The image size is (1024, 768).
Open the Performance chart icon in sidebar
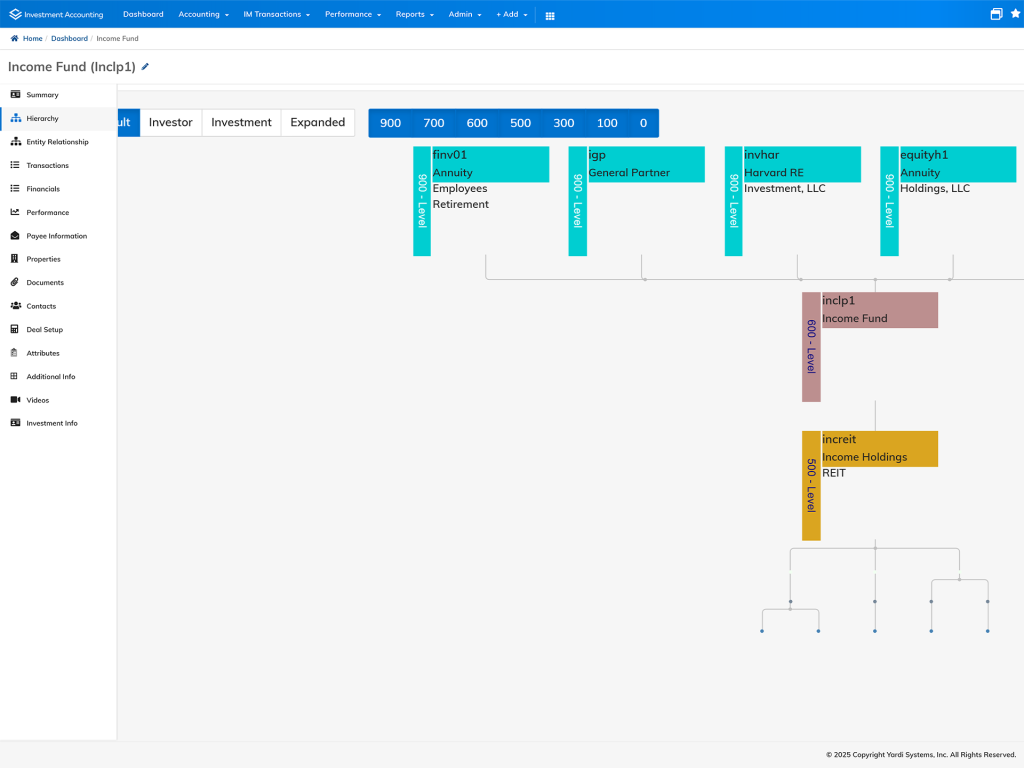[x=15, y=212]
